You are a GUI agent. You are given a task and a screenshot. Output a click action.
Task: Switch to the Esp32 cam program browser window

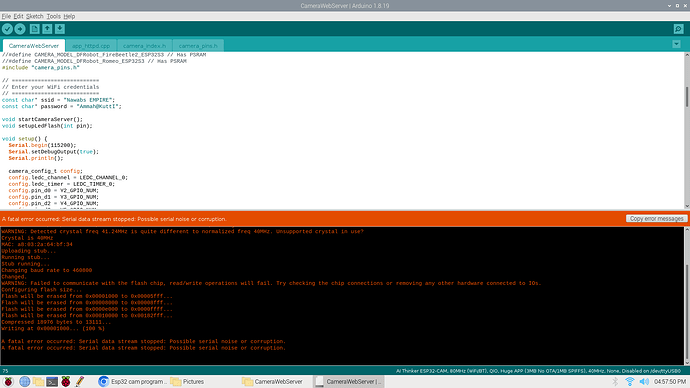point(132,381)
